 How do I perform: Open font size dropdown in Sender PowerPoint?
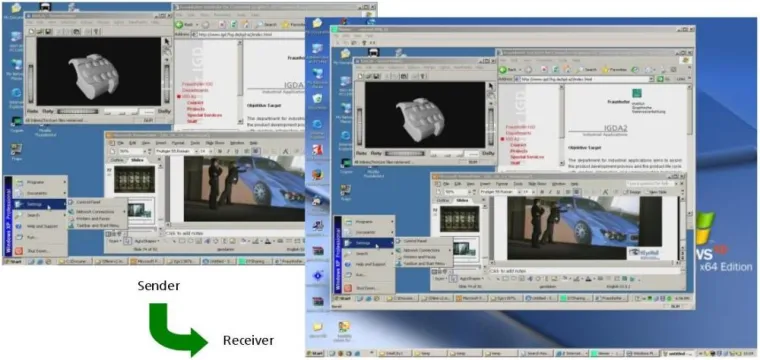(211, 151)
